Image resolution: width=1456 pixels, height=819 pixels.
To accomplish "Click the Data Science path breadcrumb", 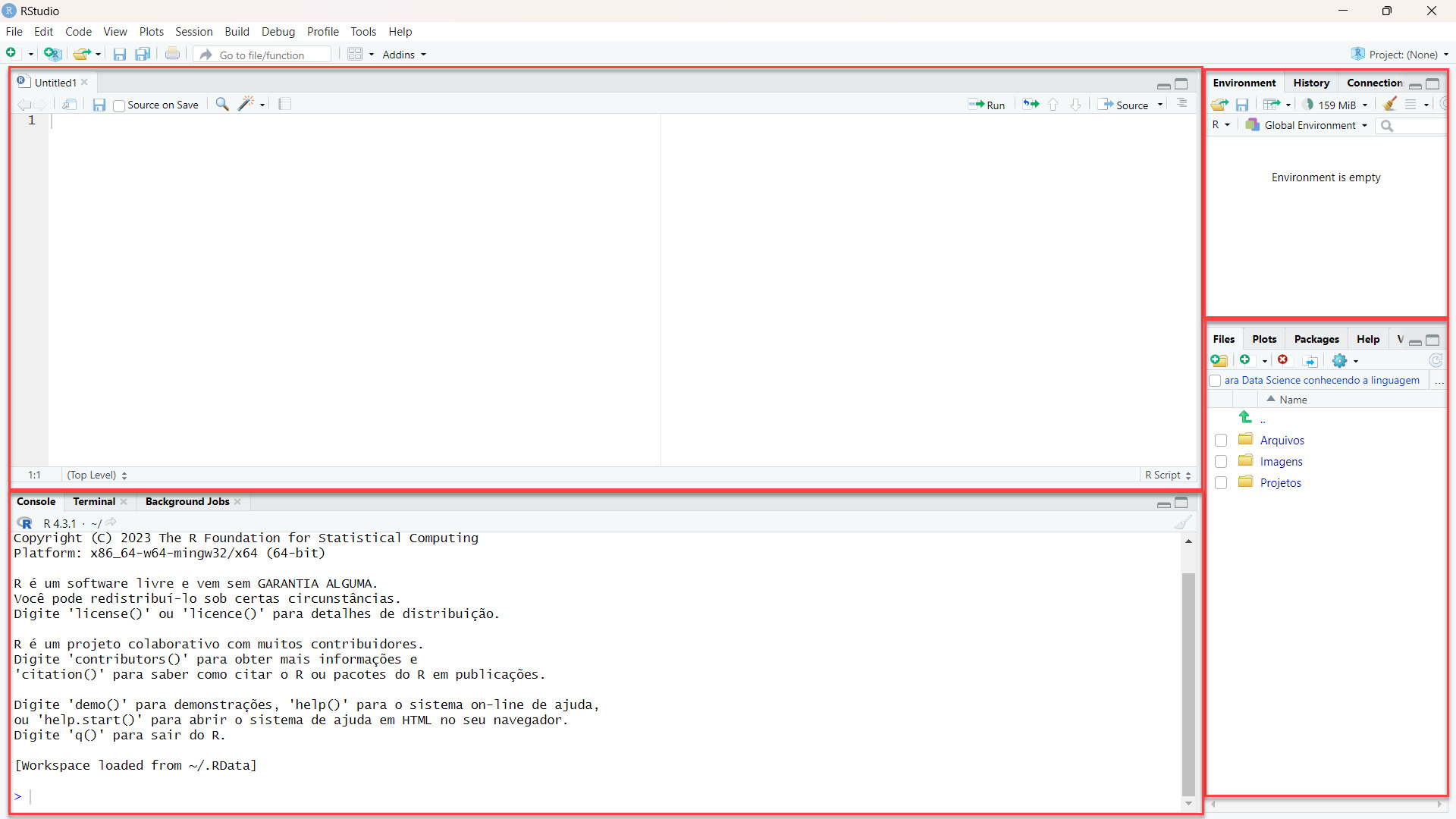I will tap(1322, 381).
